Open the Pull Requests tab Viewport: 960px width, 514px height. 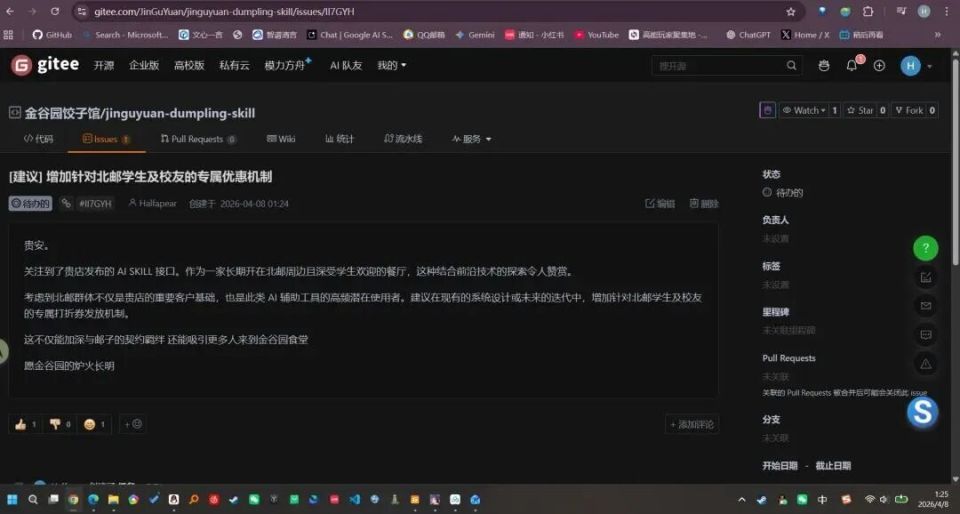[198, 139]
